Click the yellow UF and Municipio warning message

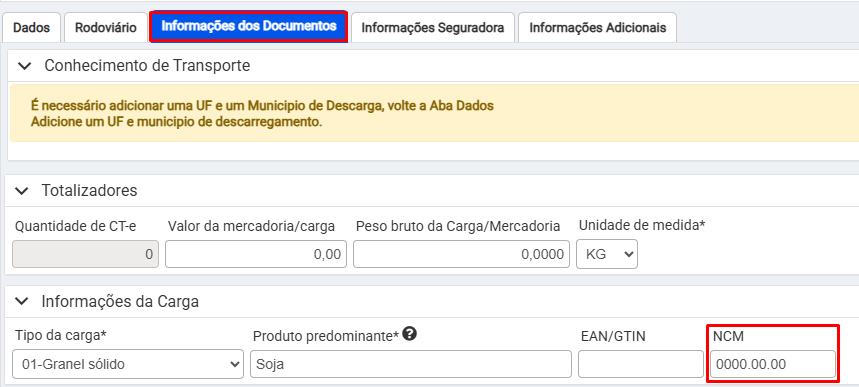tap(262, 113)
